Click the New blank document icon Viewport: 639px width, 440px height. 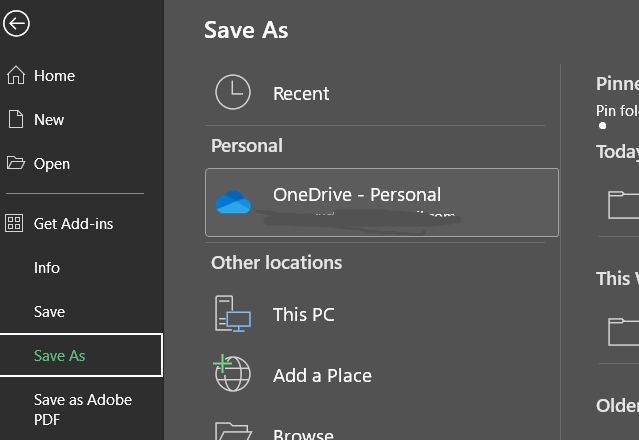pos(15,120)
